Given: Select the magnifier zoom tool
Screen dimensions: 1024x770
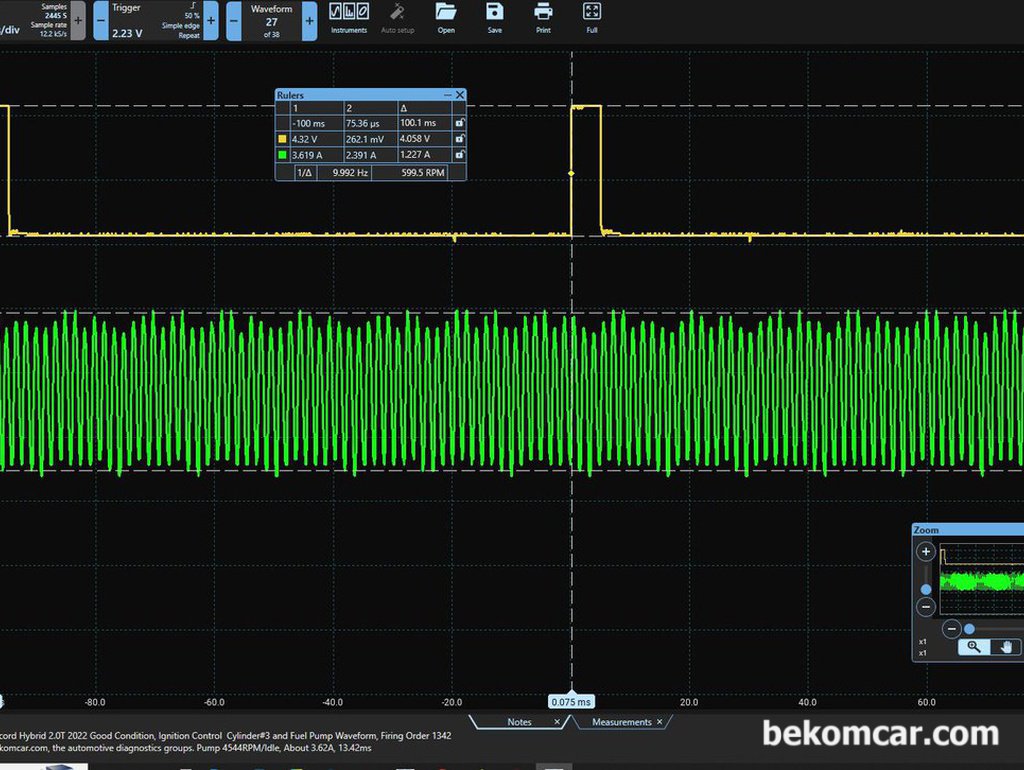Looking at the screenshot, I should pyautogui.click(x=974, y=647).
